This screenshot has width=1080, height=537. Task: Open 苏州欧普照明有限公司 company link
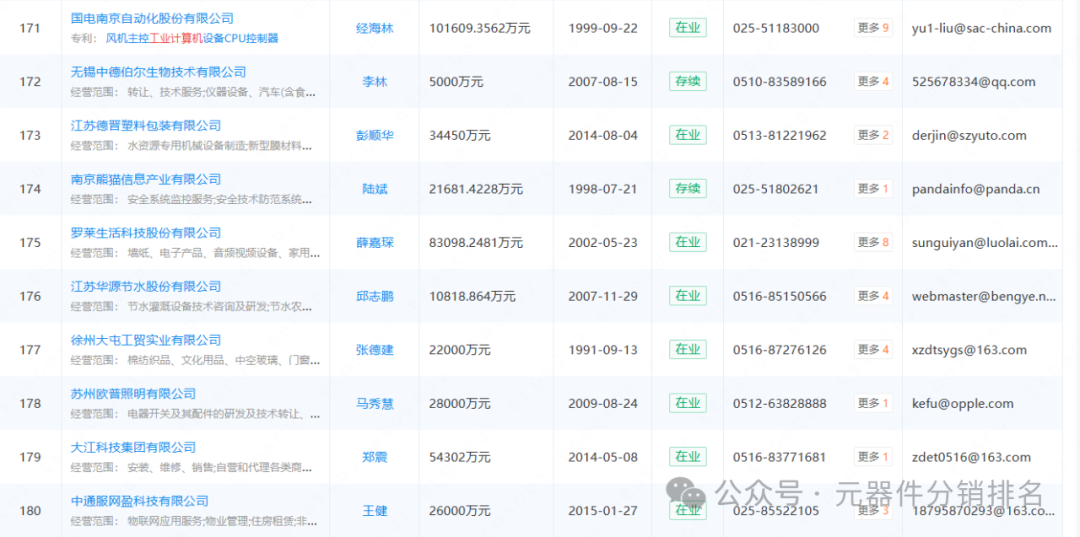[134, 394]
